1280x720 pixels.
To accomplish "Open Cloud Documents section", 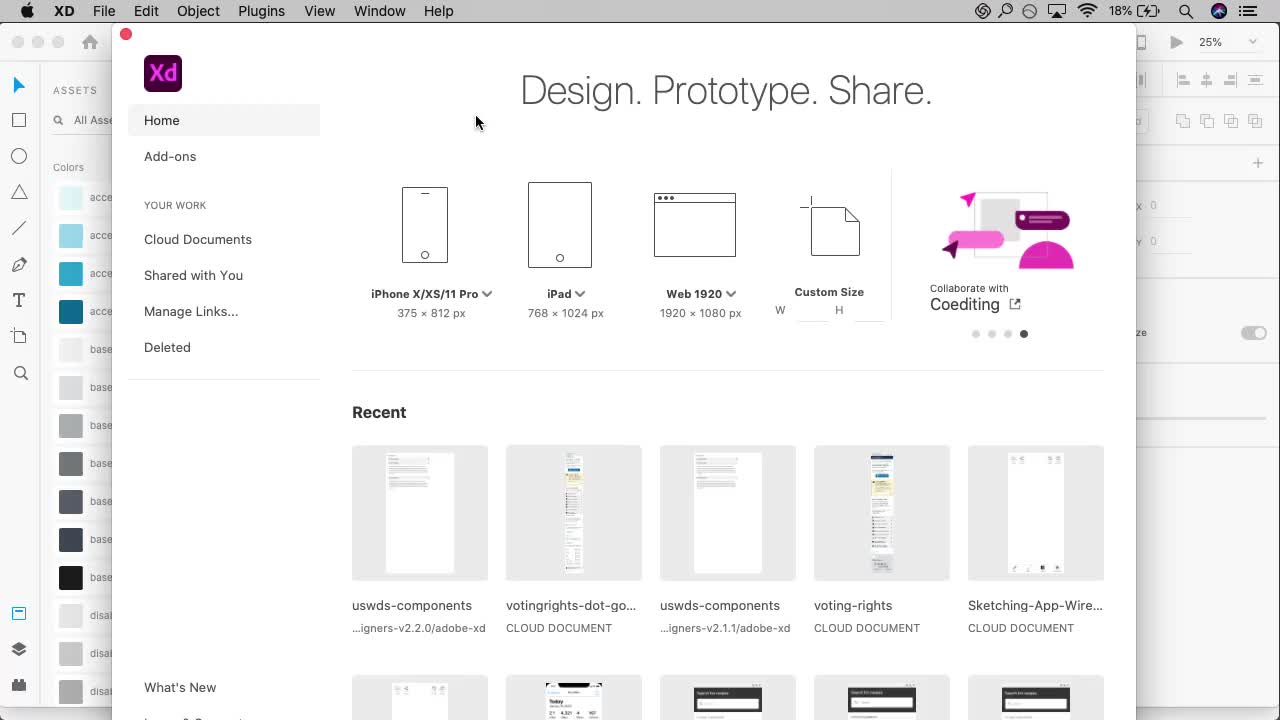I will click(198, 240).
